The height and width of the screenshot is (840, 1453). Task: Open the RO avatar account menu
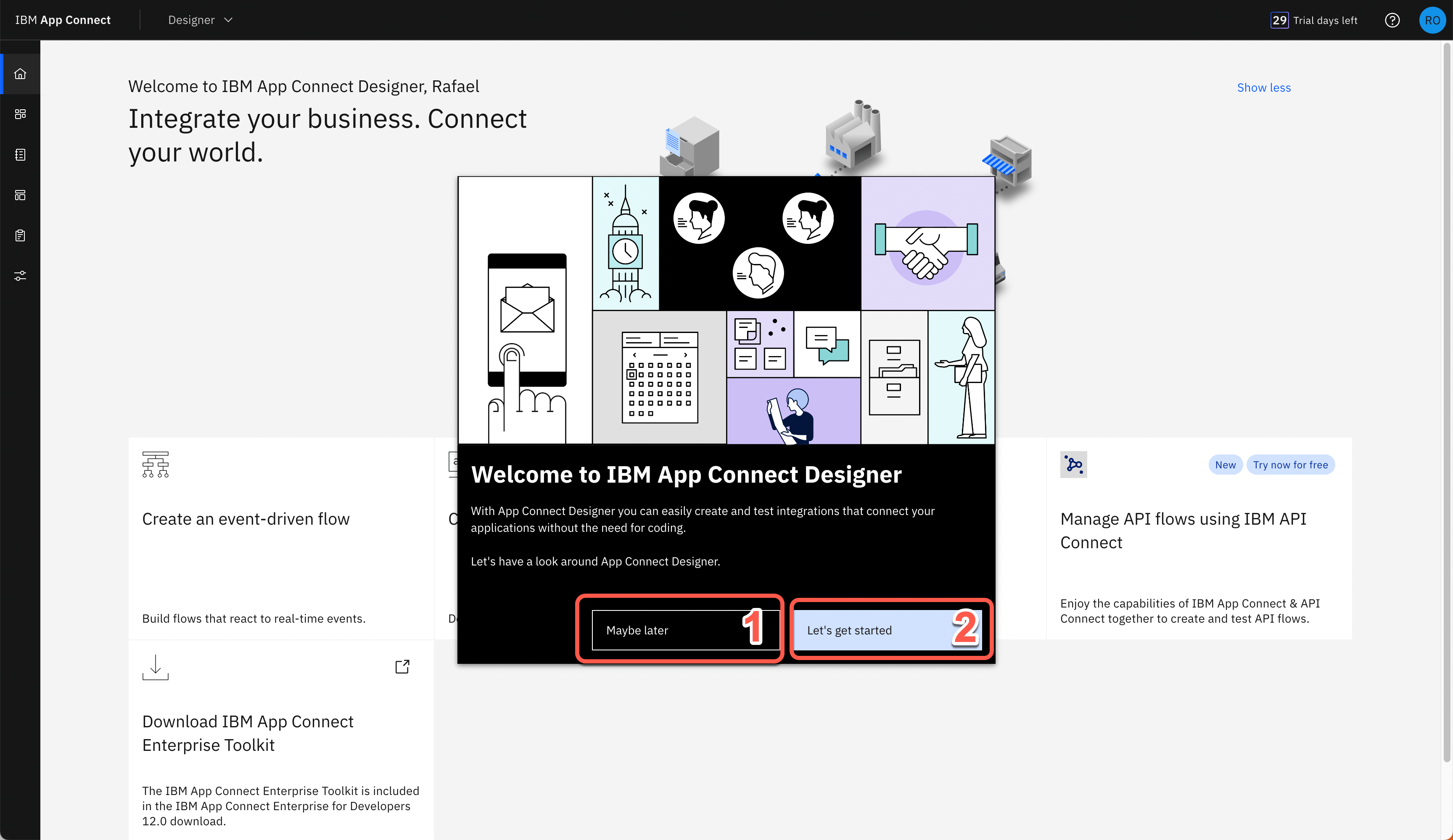(x=1432, y=20)
